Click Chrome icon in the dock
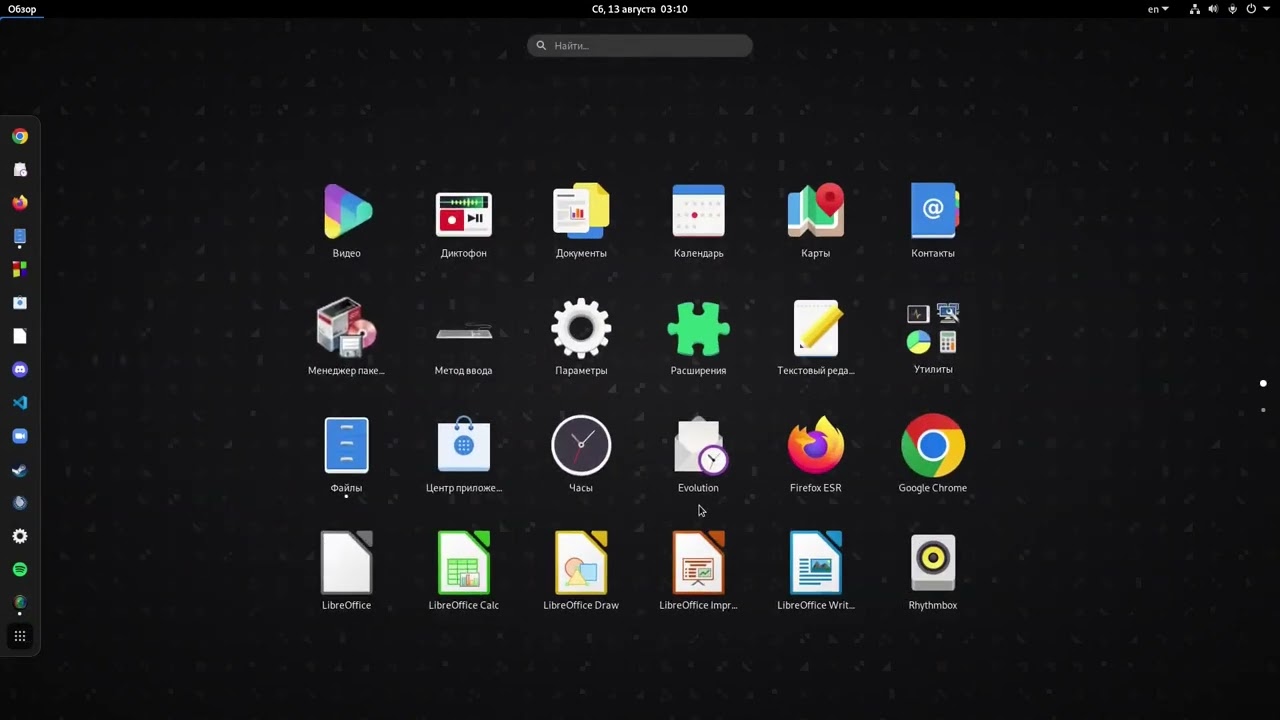 point(20,137)
